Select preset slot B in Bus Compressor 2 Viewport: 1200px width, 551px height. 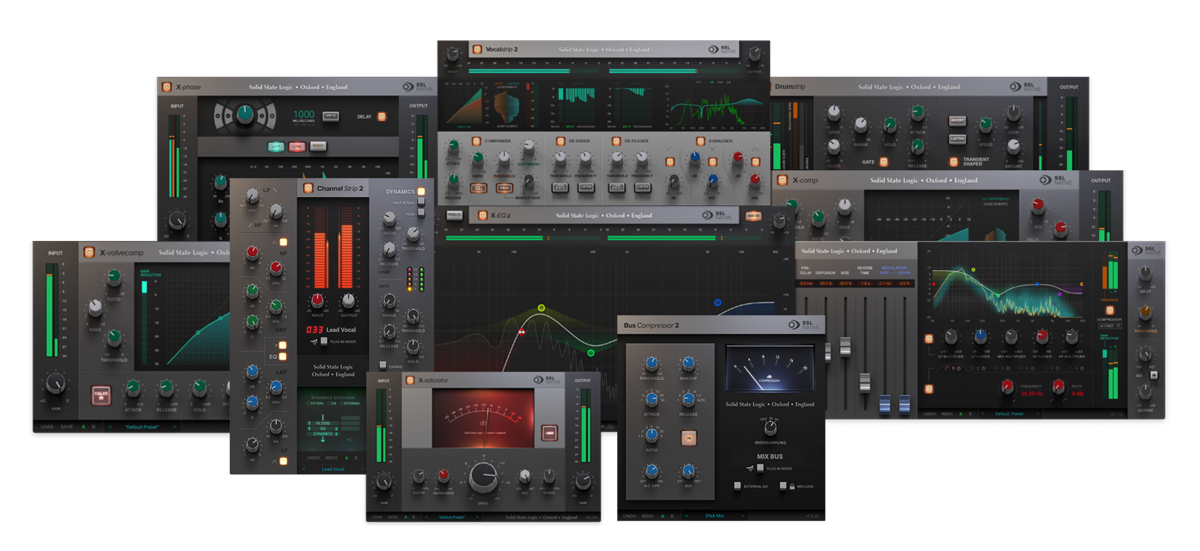click(672, 515)
